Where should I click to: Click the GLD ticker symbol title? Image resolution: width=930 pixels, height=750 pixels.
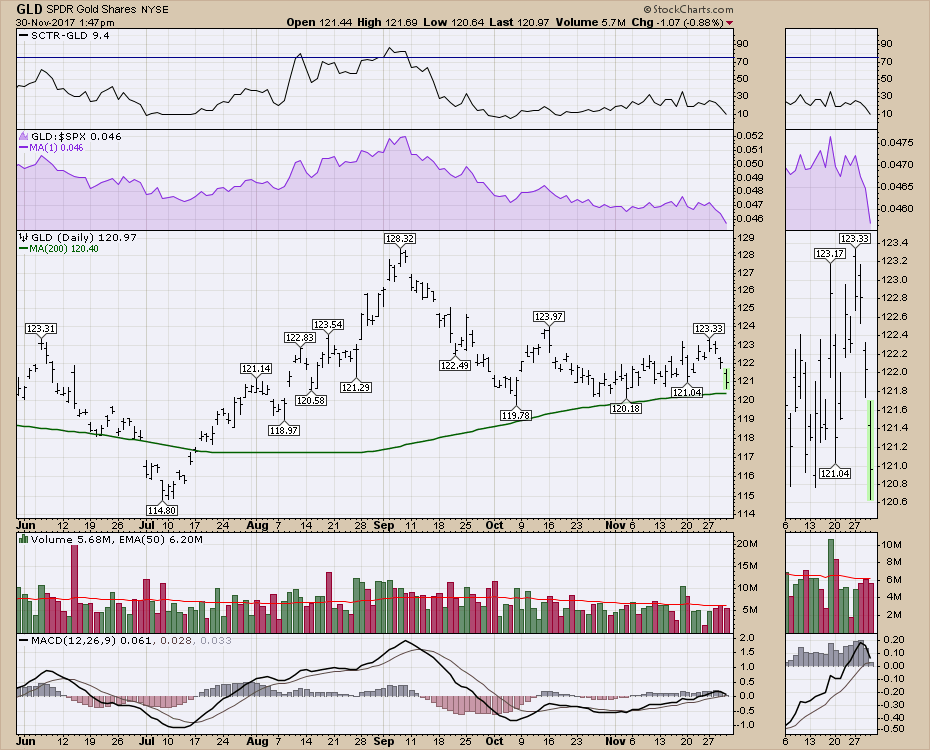(x=30, y=9)
